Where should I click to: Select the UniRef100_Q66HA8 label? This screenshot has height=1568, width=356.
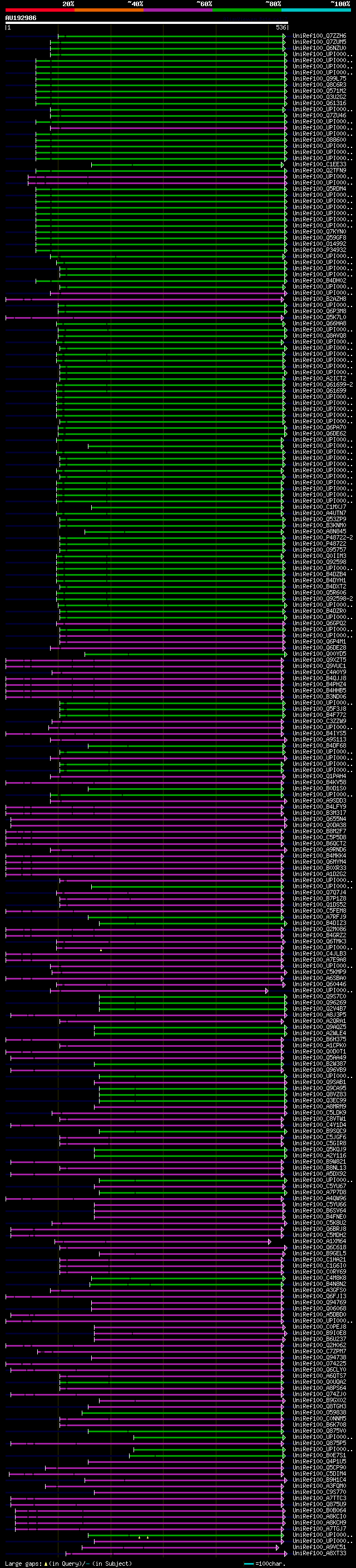click(x=319, y=323)
